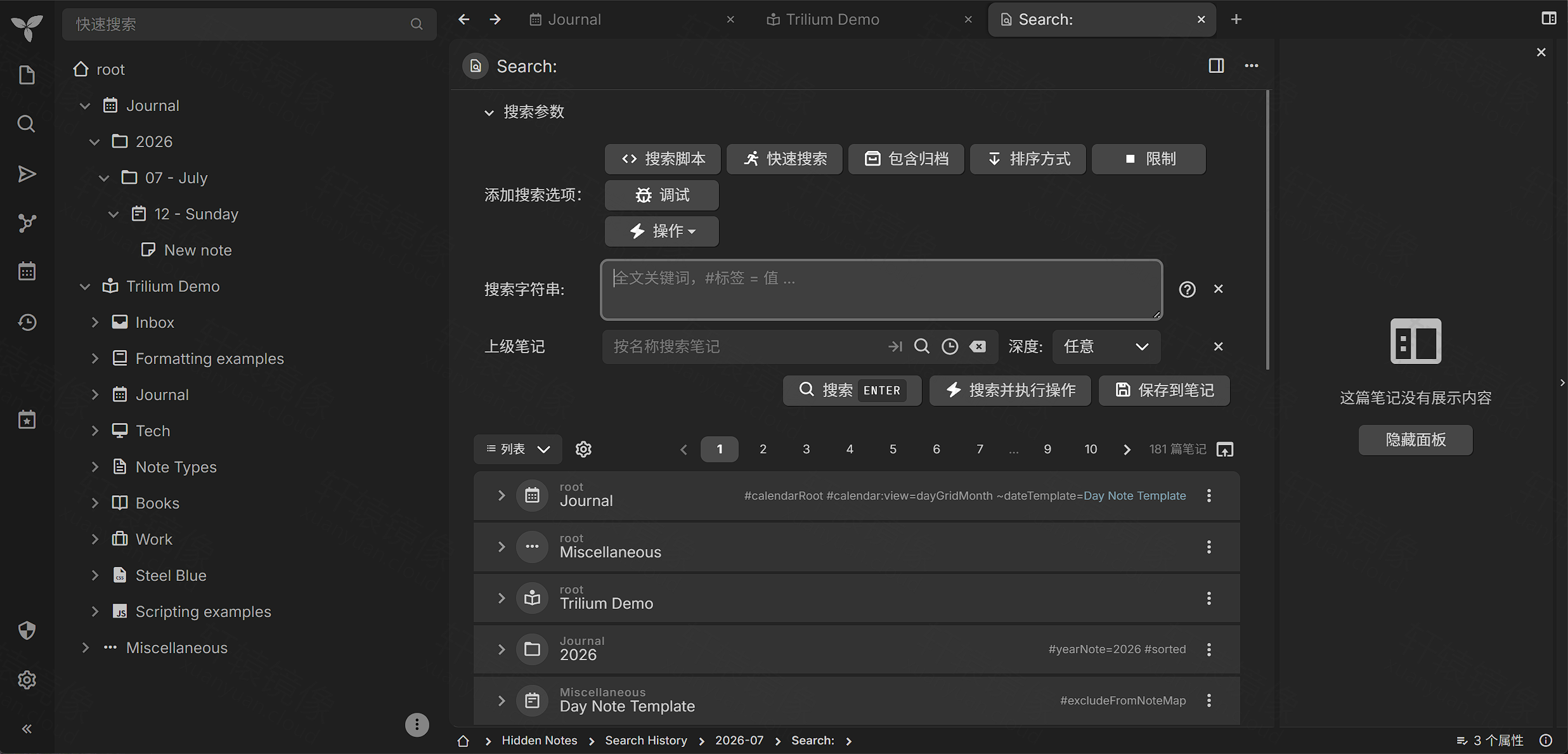
Task: Run search with 搜索 ENTER button
Action: pyautogui.click(x=852, y=390)
